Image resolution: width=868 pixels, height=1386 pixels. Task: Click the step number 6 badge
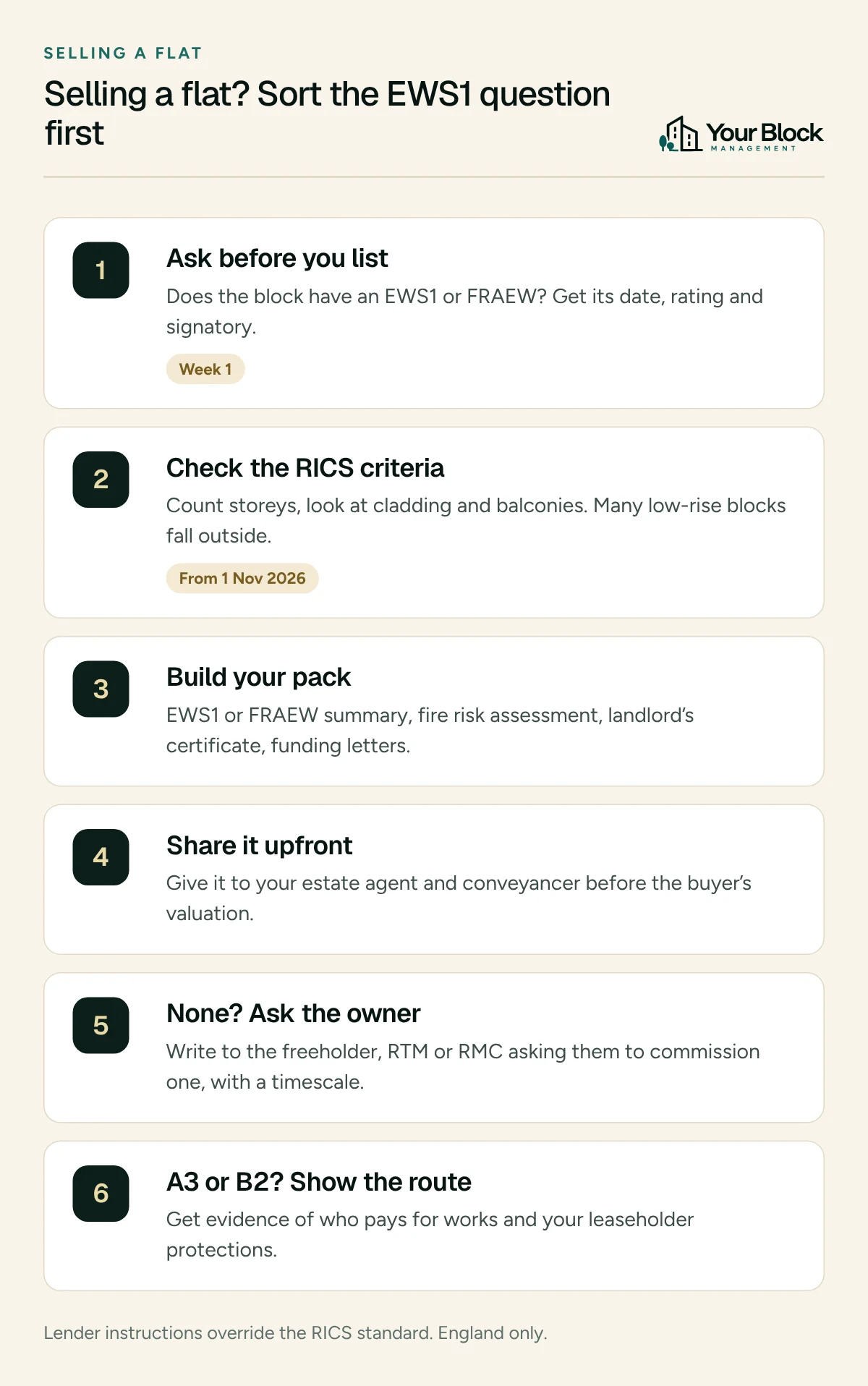tap(101, 1194)
